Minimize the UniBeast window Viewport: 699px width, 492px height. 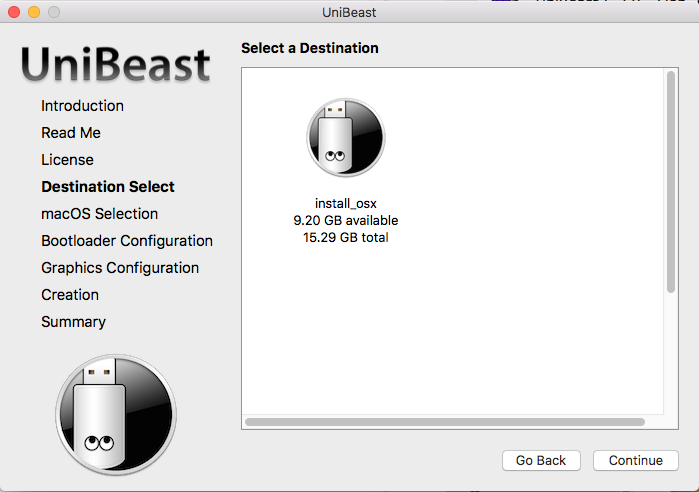pos(33,12)
